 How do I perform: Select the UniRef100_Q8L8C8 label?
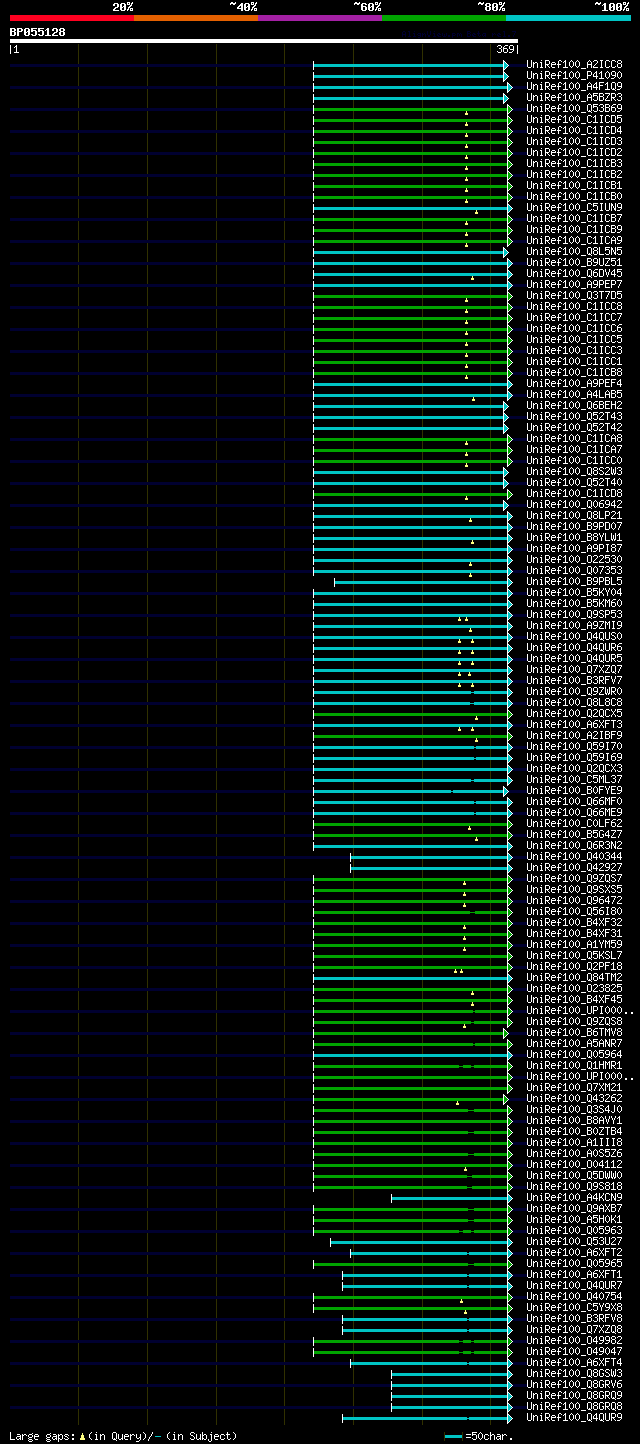coord(574,702)
